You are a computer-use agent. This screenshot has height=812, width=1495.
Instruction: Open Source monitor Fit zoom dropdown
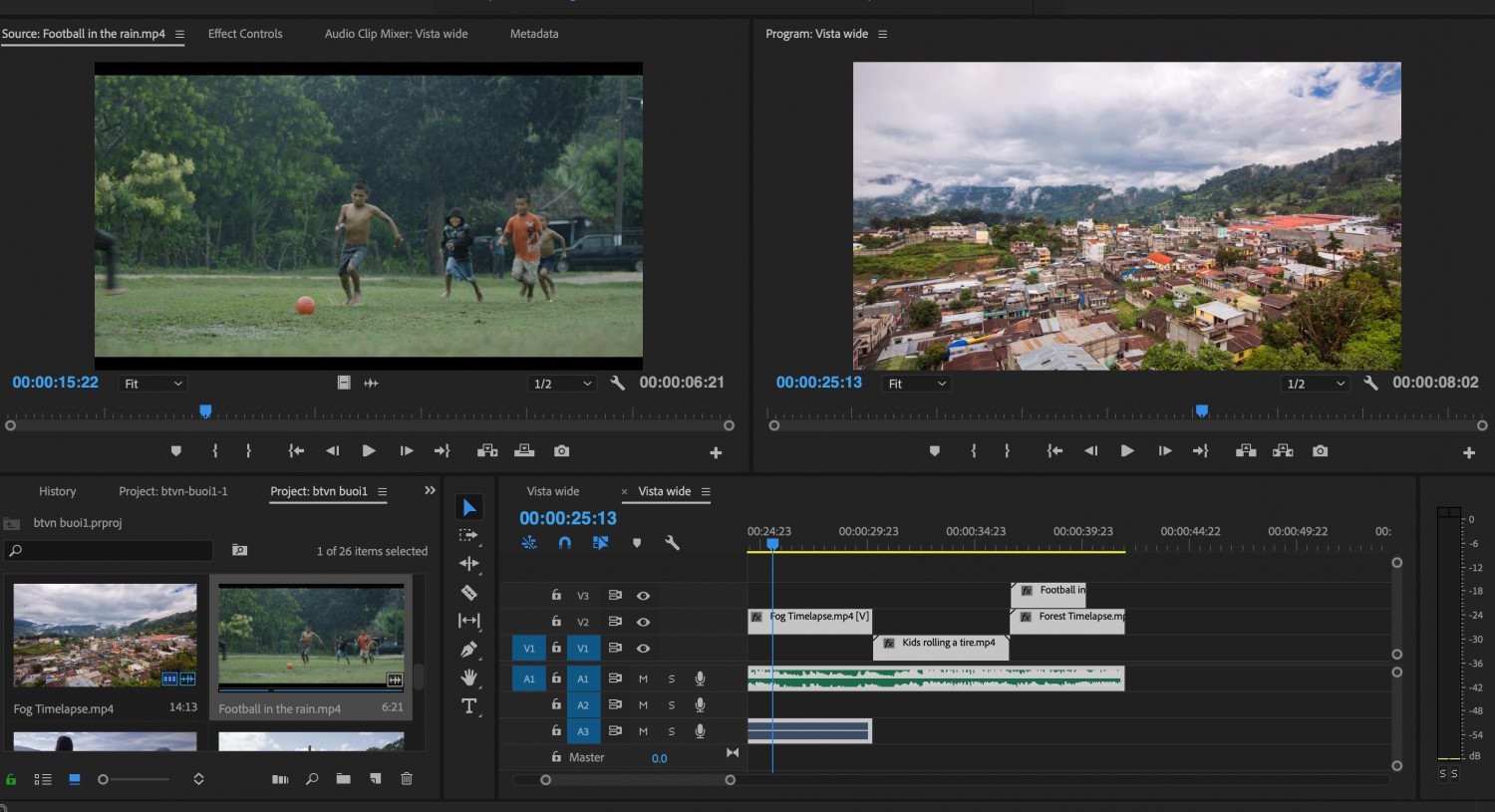click(x=152, y=384)
